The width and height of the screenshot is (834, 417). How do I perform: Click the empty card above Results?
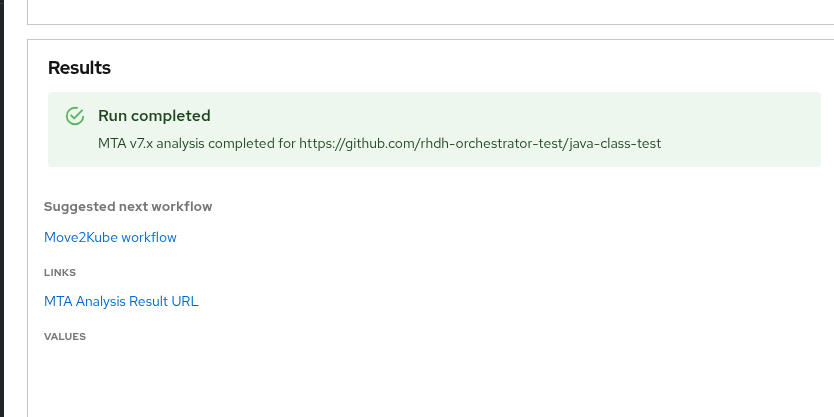click(x=420, y=10)
